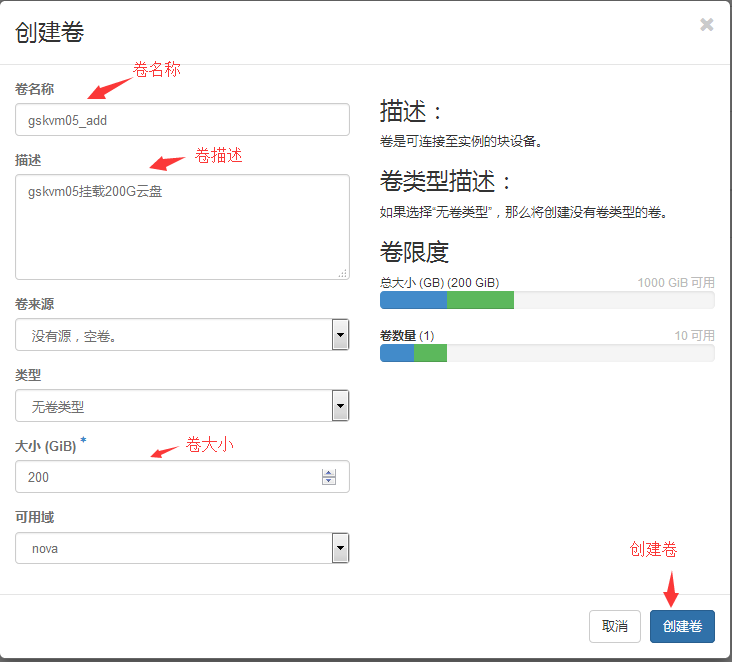Decrease size with the stepper down arrow
The image size is (732, 662).
pyautogui.click(x=329, y=482)
